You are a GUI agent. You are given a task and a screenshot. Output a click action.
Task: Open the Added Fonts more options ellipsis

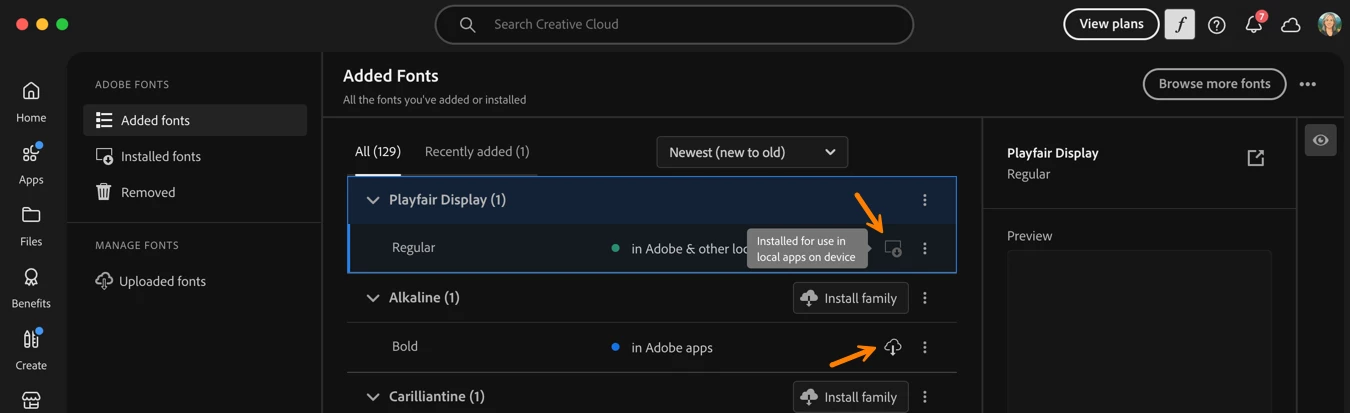(1308, 84)
